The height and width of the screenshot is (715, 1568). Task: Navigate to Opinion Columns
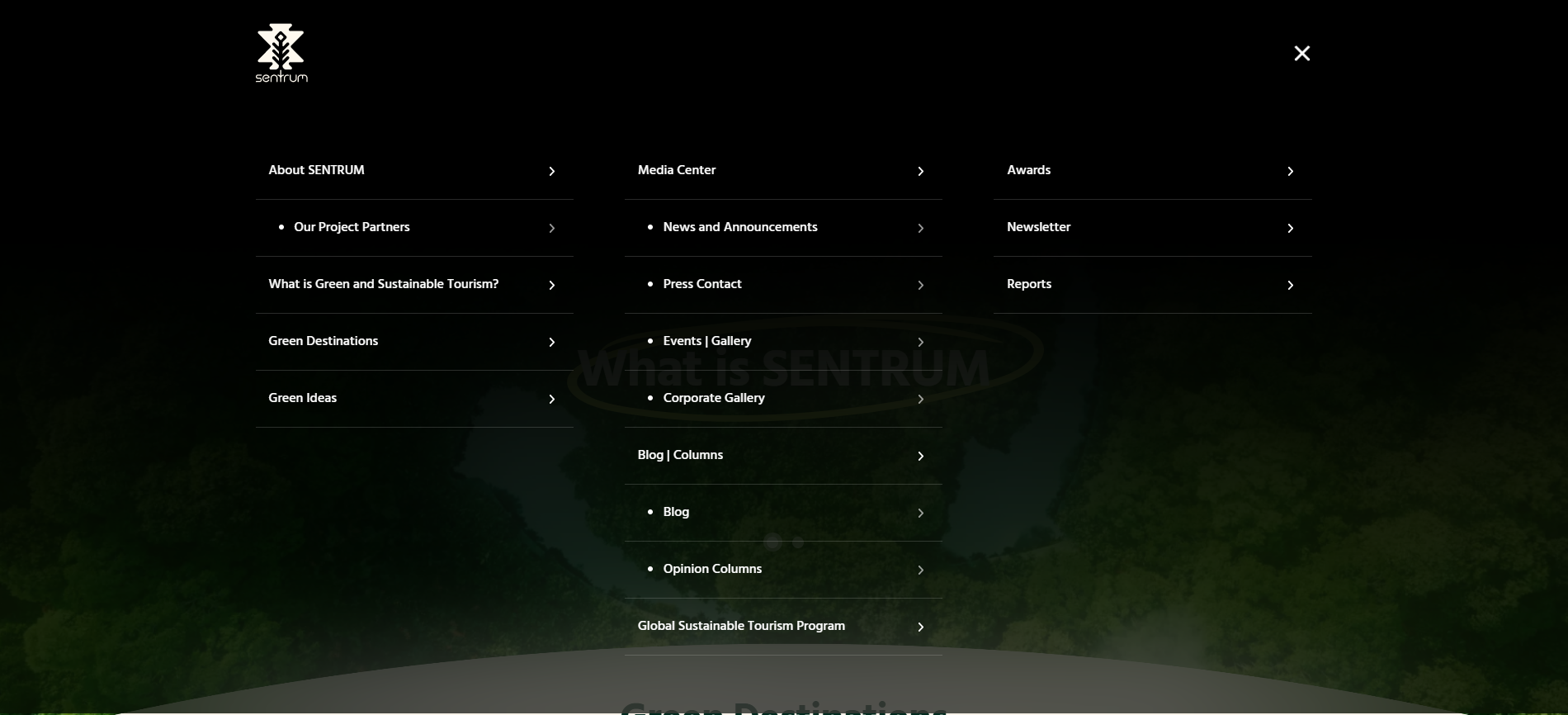pyautogui.click(x=712, y=569)
